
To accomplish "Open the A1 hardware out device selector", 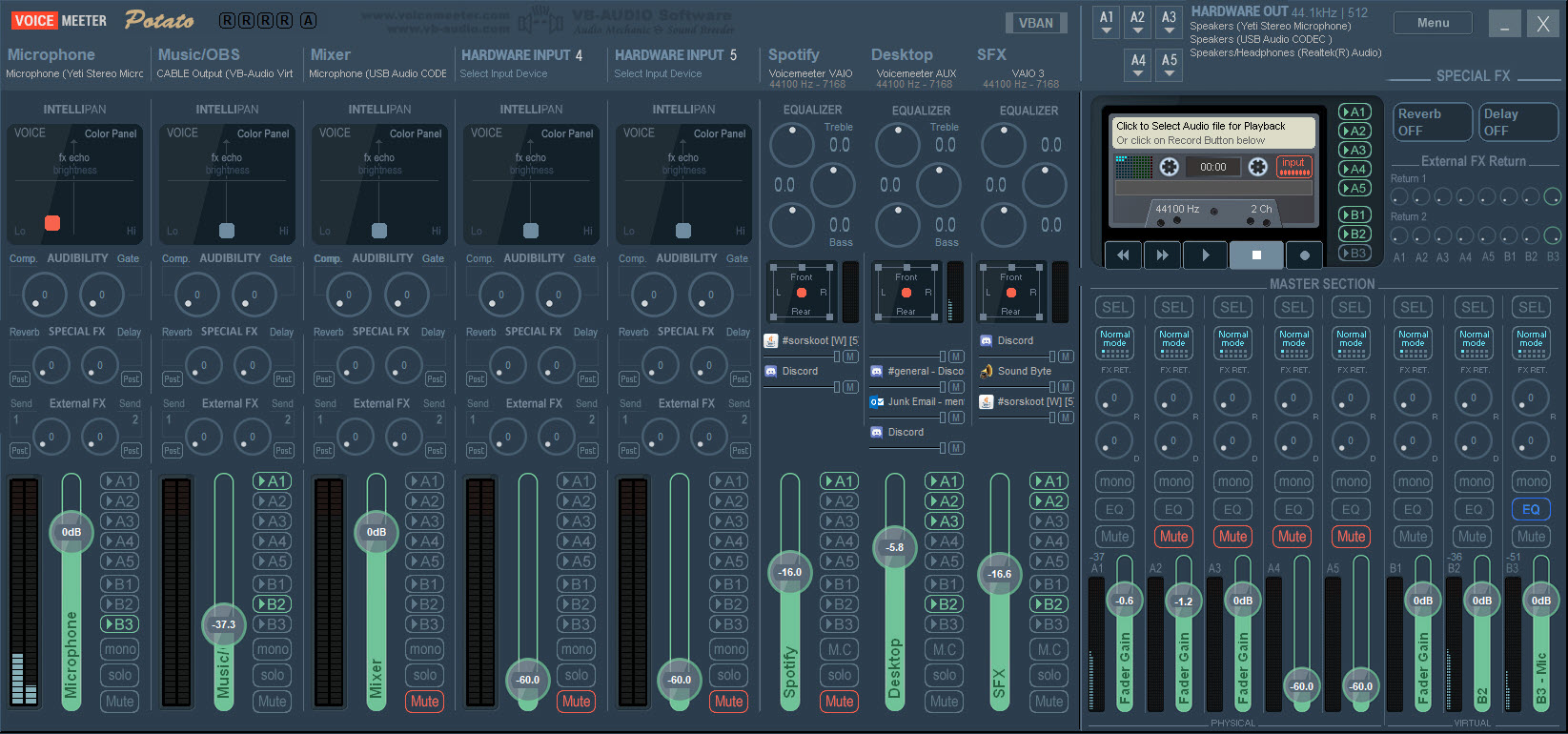I will click(x=1106, y=23).
